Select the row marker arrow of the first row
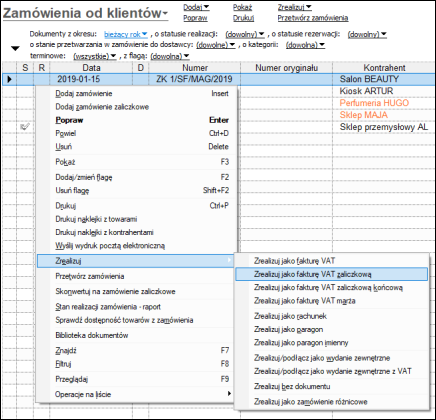 tap(9, 79)
